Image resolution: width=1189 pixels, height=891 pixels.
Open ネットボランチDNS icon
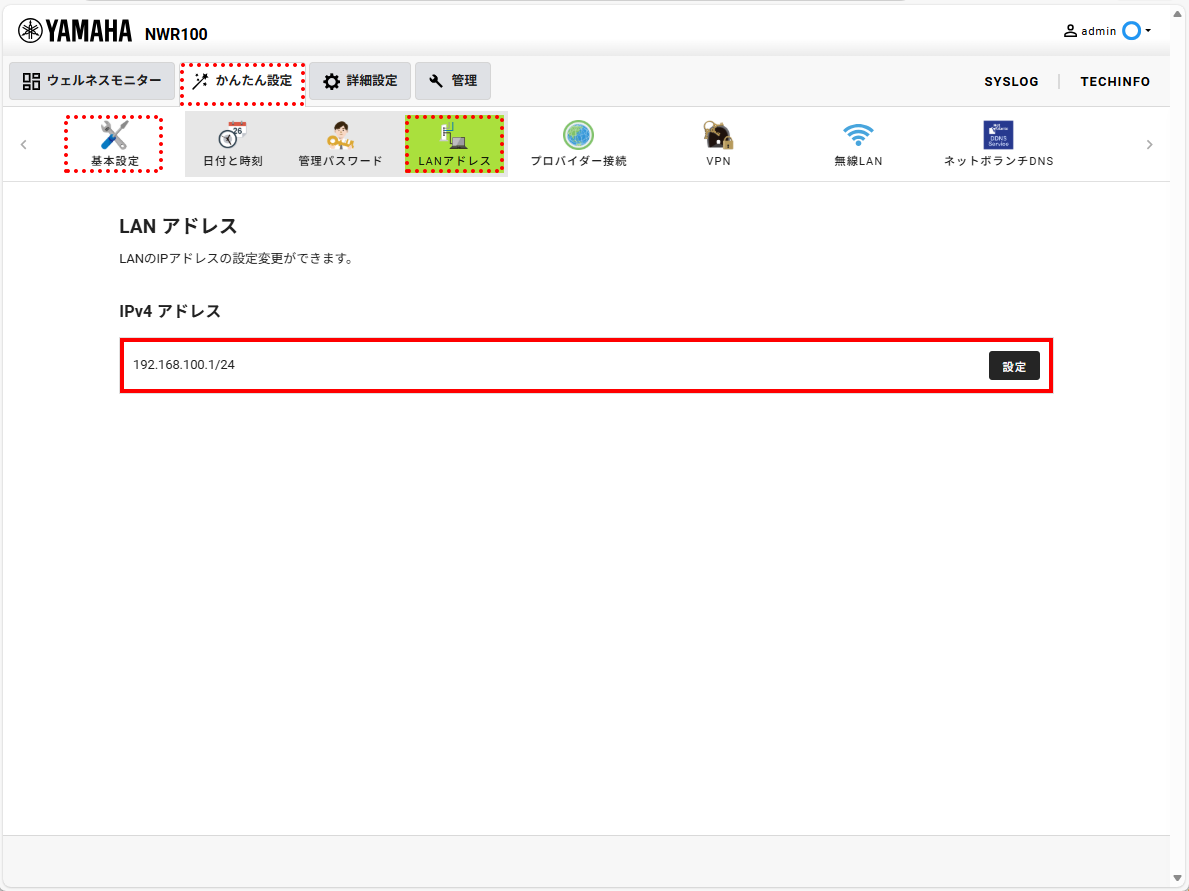(998, 135)
